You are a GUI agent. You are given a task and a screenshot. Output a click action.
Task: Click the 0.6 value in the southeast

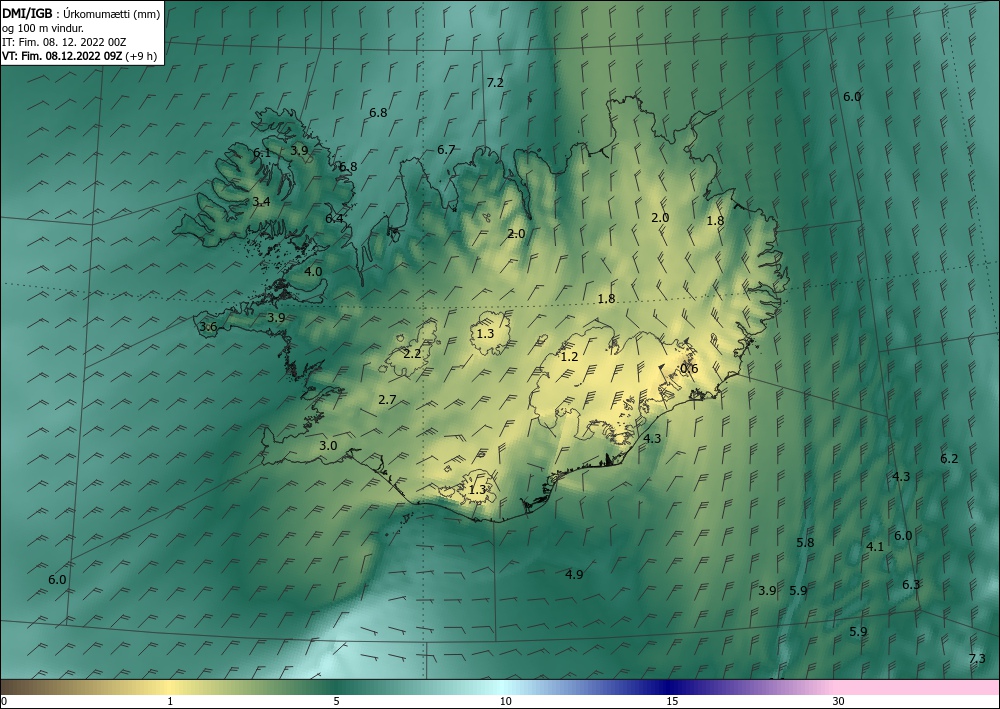pyautogui.click(x=689, y=369)
